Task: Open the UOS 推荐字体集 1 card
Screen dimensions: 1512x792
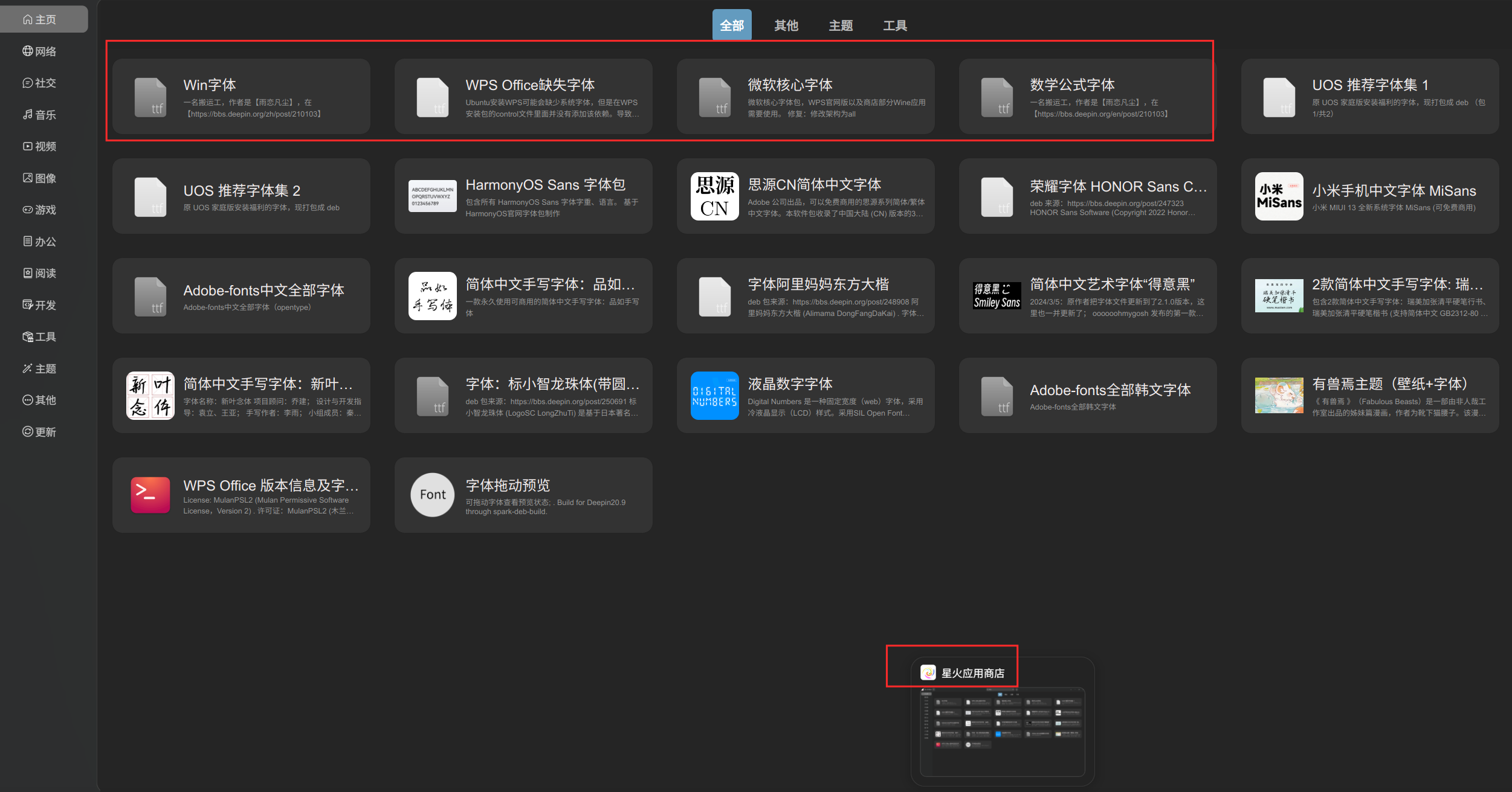Action: (x=1370, y=96)
